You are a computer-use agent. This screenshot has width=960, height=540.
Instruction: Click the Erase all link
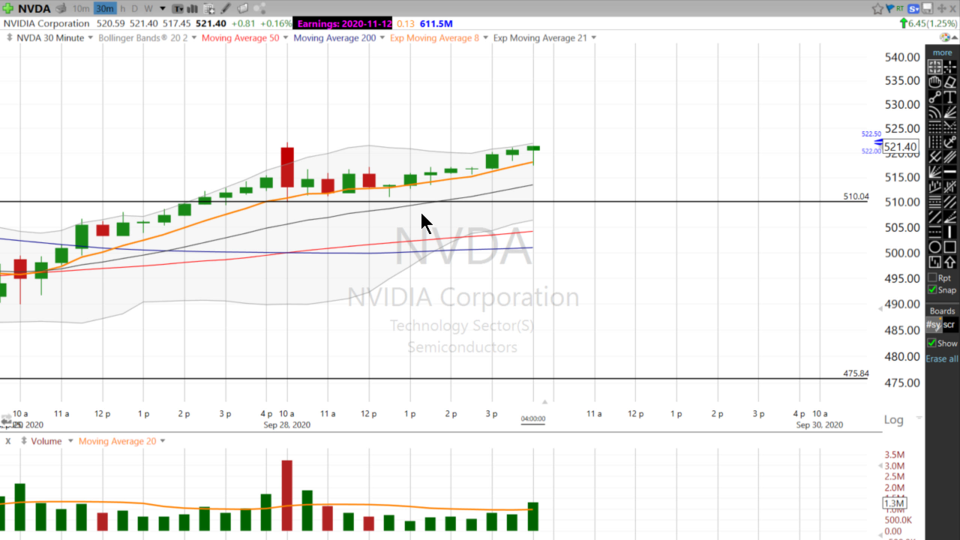click(942, 359)
